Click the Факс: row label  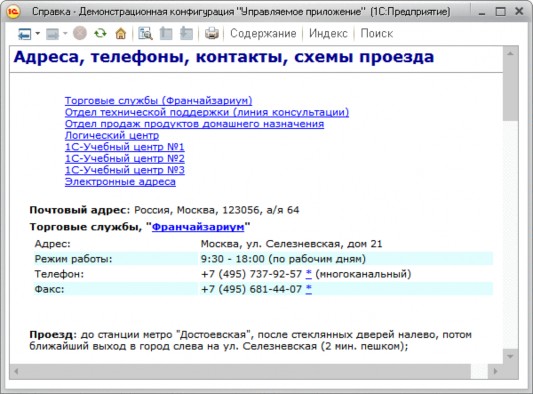click(49, 289)
